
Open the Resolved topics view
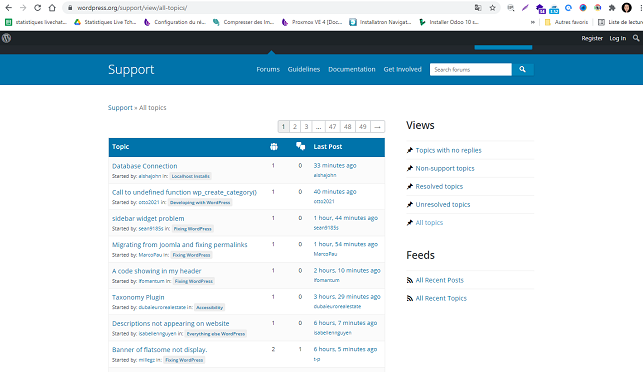tap(439, 187)
